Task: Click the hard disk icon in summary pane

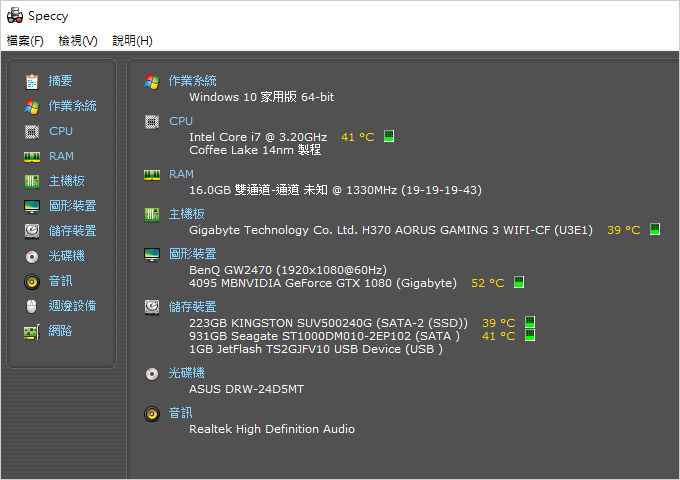Action: [x=152, y=307]
